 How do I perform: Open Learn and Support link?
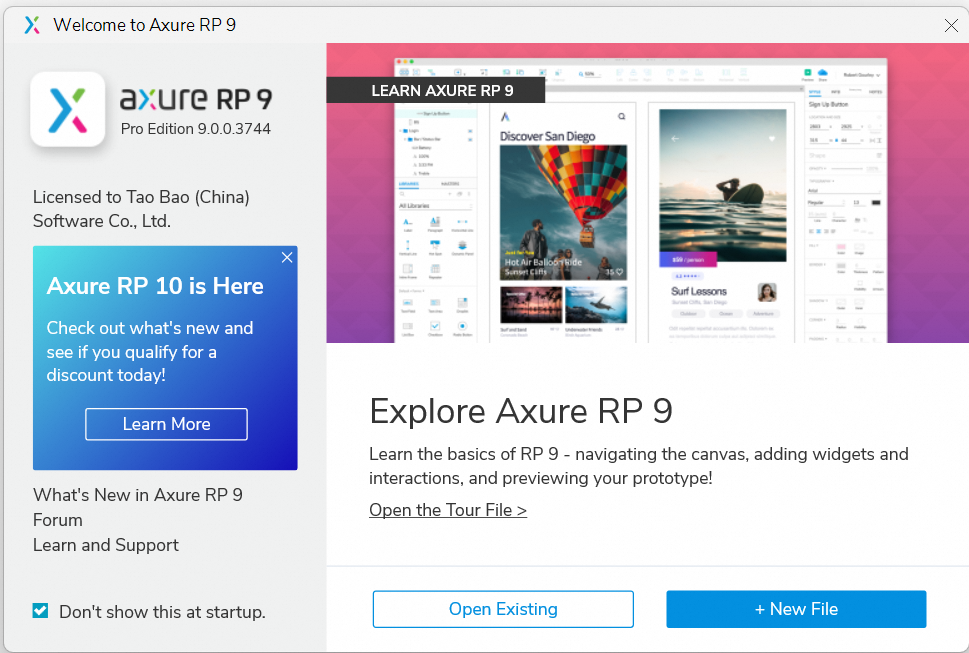click(106, 545)
